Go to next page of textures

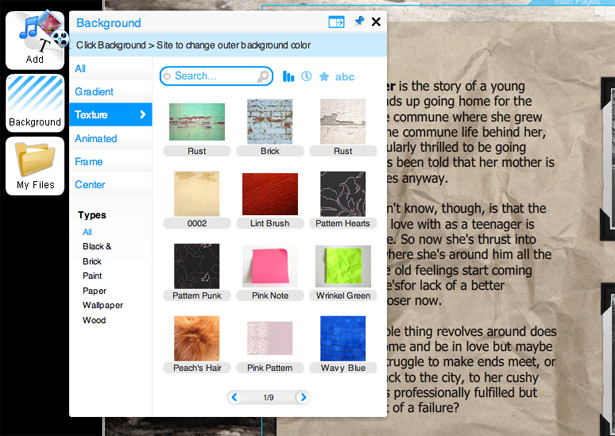tap(303, 397)
